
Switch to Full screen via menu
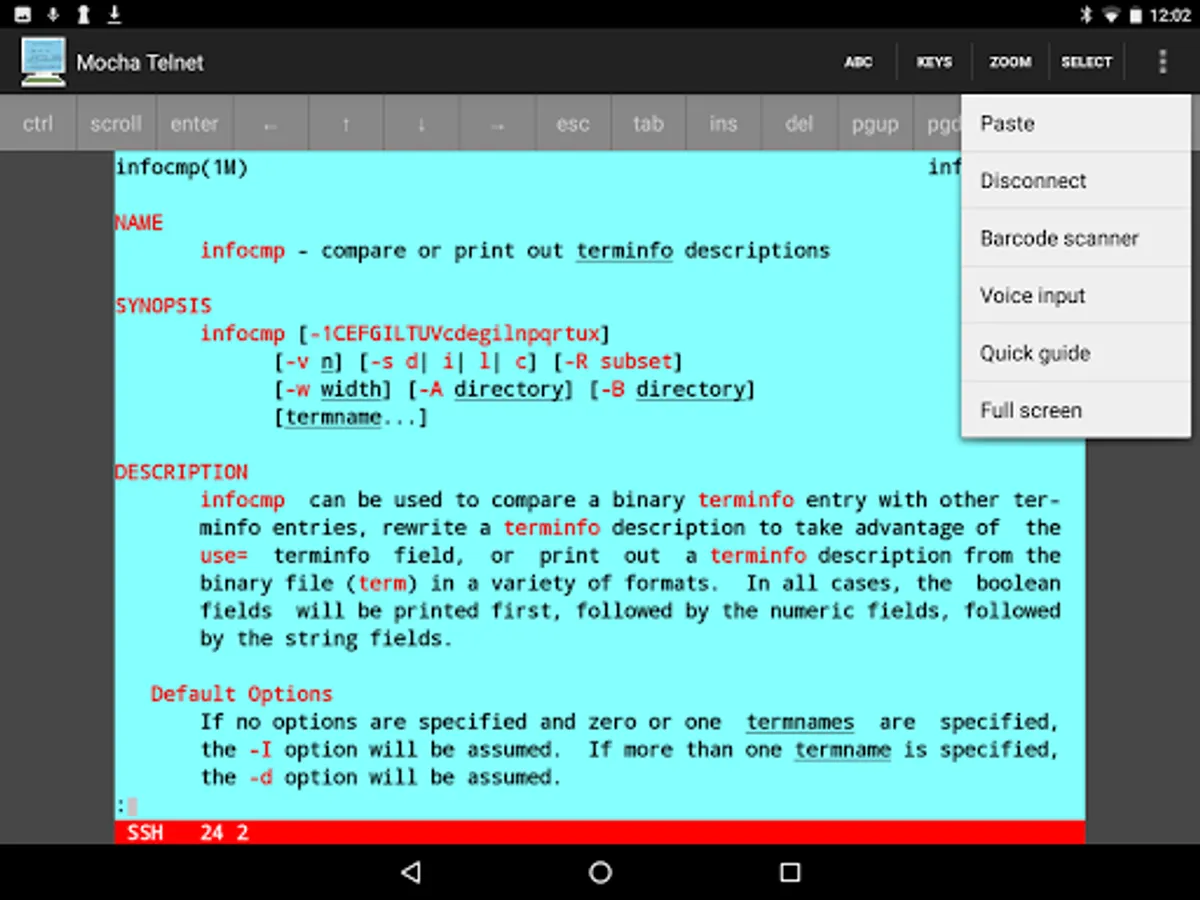point(1076,410)
